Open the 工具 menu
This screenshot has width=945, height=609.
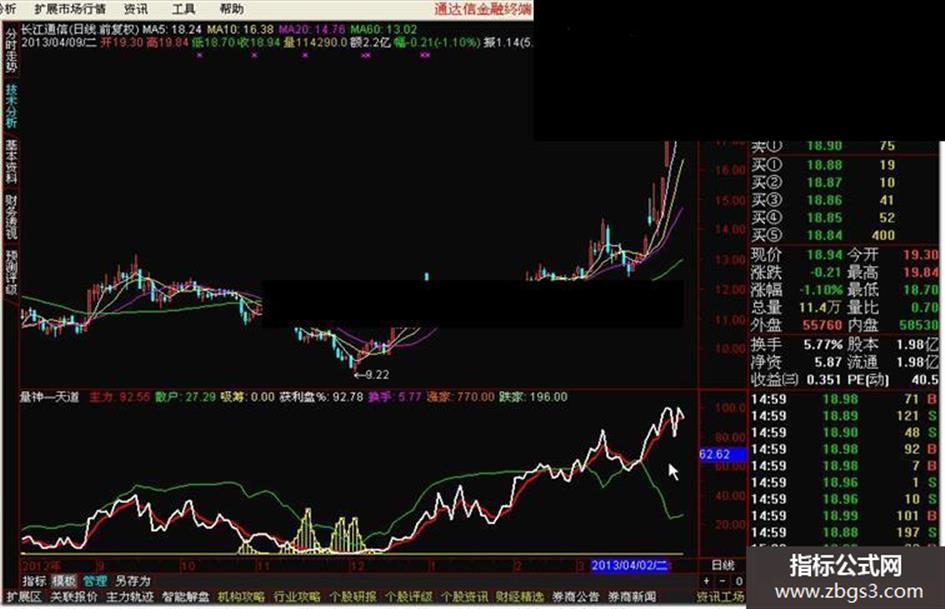click(x=183, y=9)
